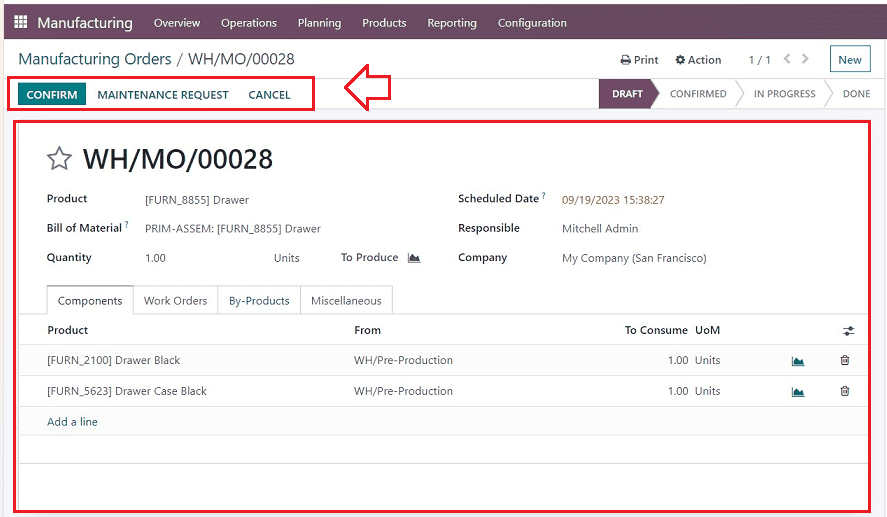887x517 pixels.
Task: Open forecast chart for Drawer Case Black row
Action: (798, 391)
